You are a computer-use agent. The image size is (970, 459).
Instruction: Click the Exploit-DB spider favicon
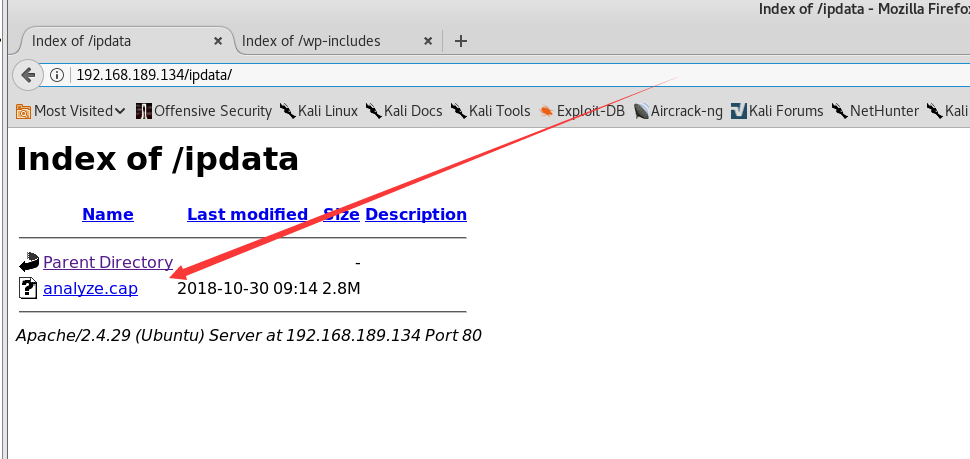(x=546, y=112)
